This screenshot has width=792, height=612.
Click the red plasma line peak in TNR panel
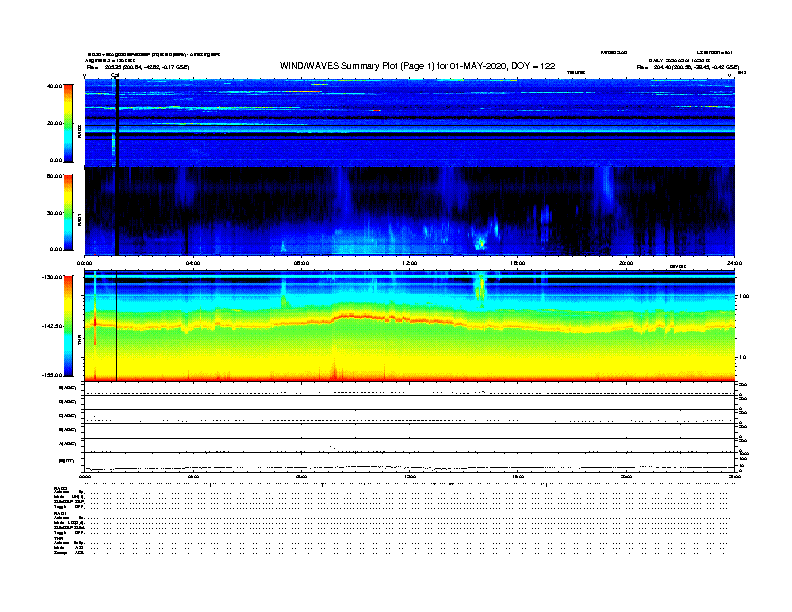click(354, 316)
